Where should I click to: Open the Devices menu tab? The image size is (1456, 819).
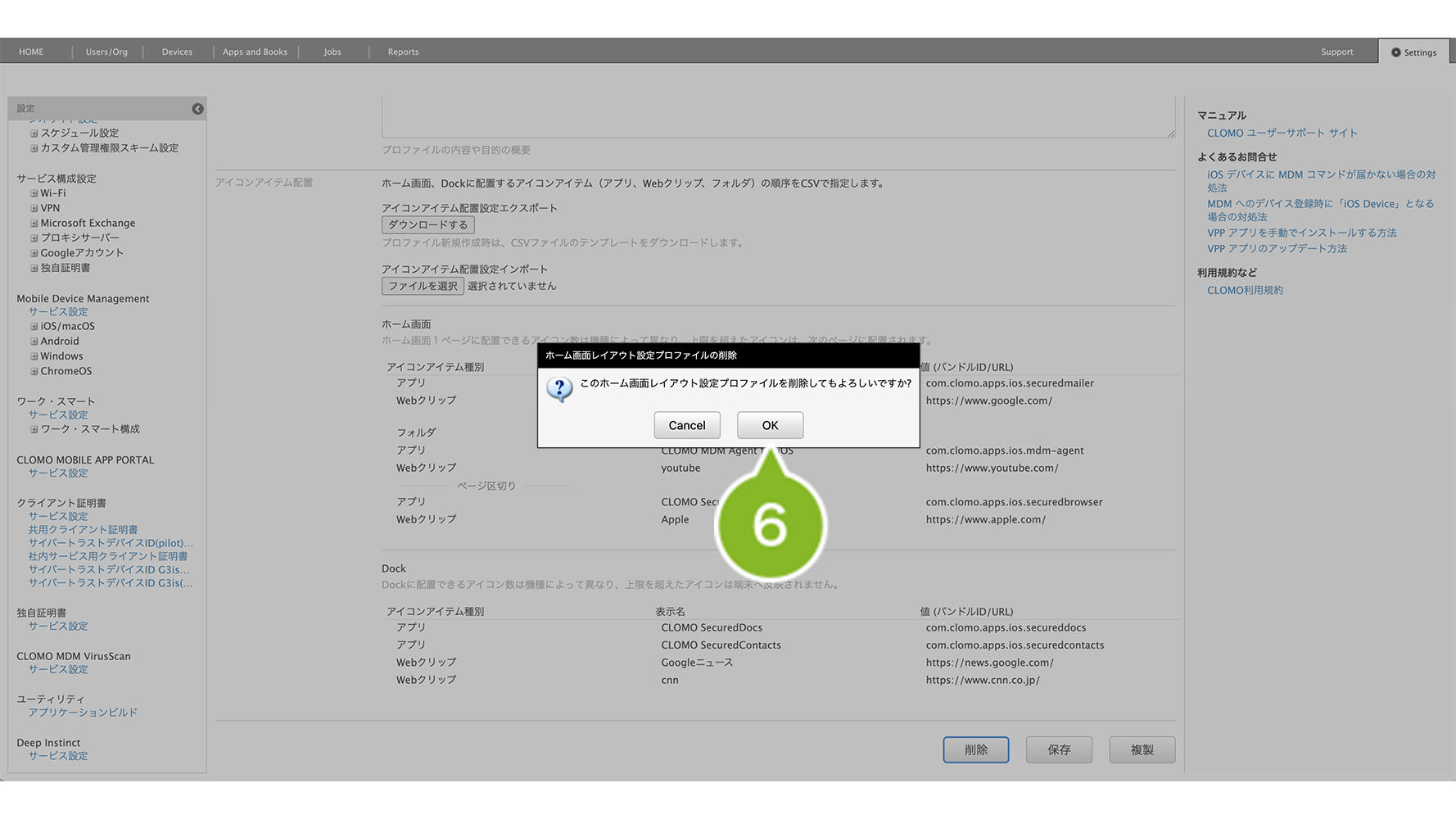(x=177, y=52)
